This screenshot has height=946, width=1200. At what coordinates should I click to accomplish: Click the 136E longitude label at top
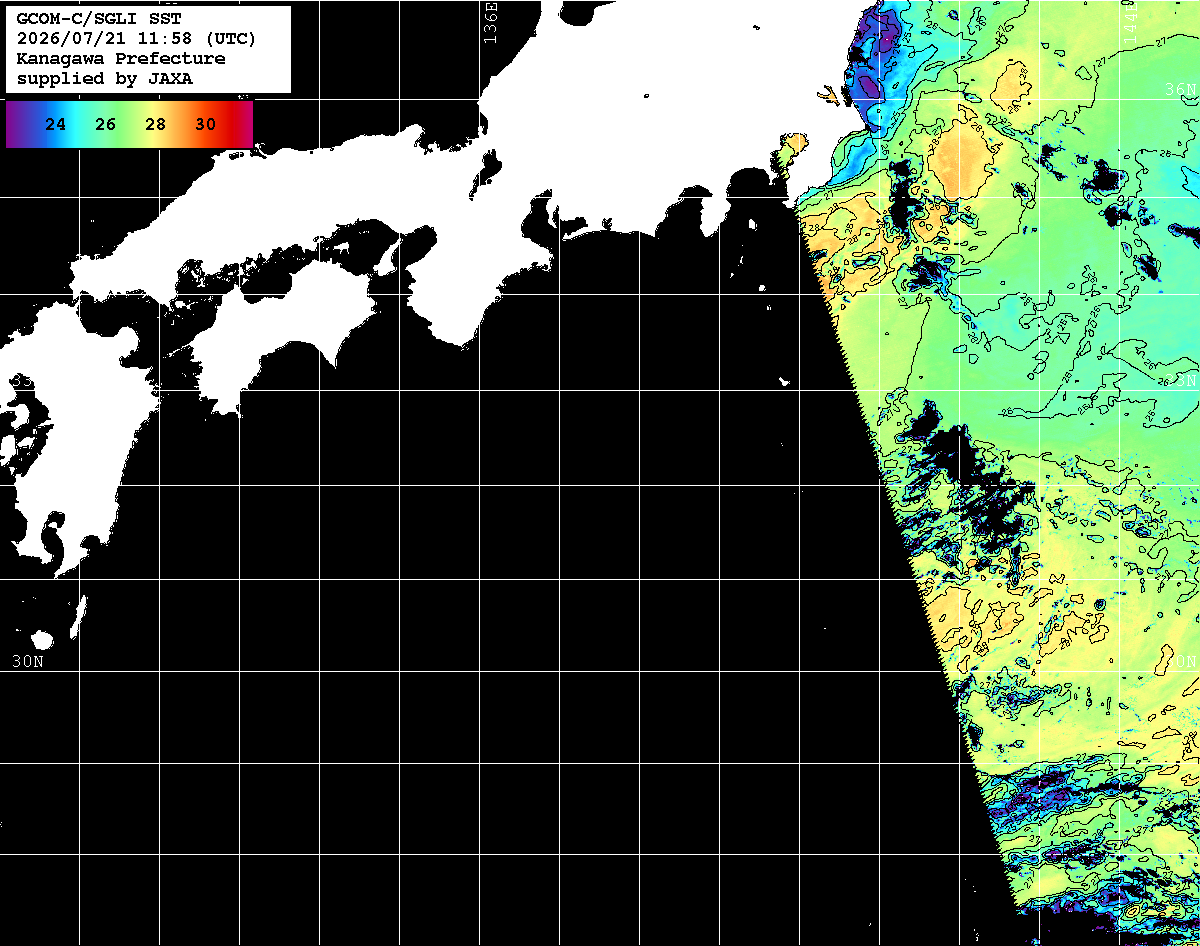coord(490,20)
